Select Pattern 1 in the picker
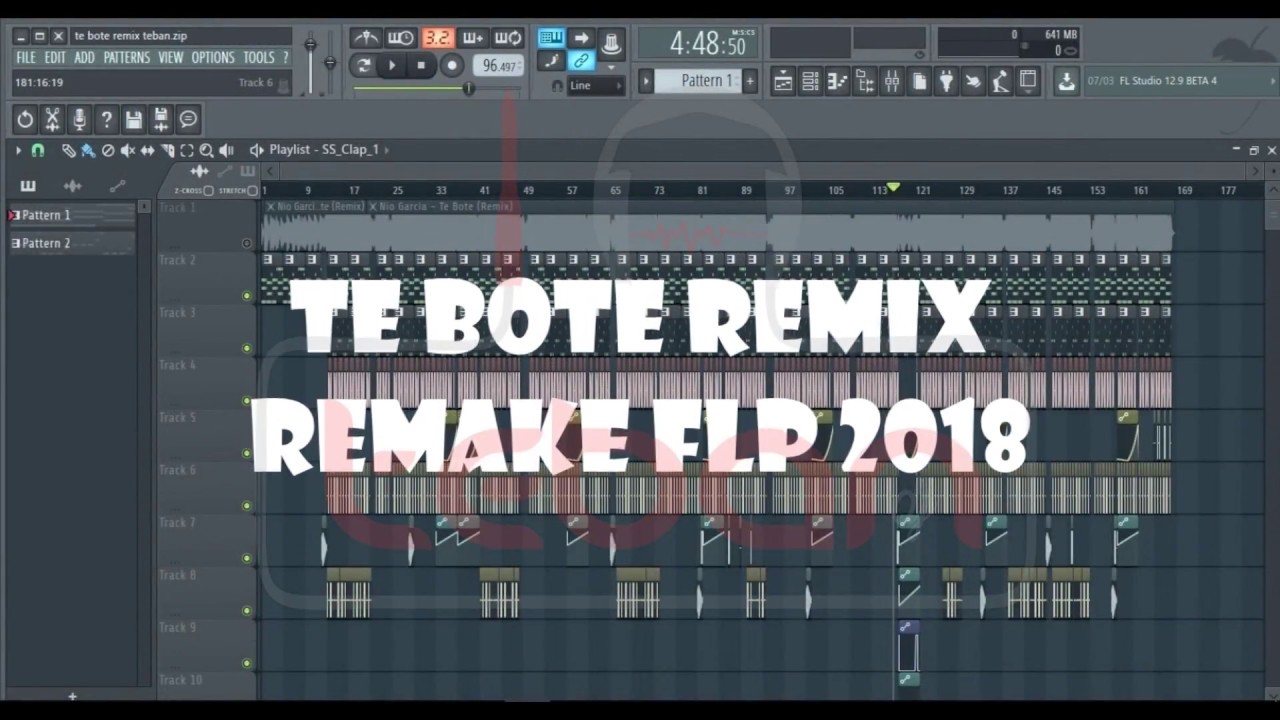Image resolution: width=1280 pixels, height=720 pixels. (72, 215)
